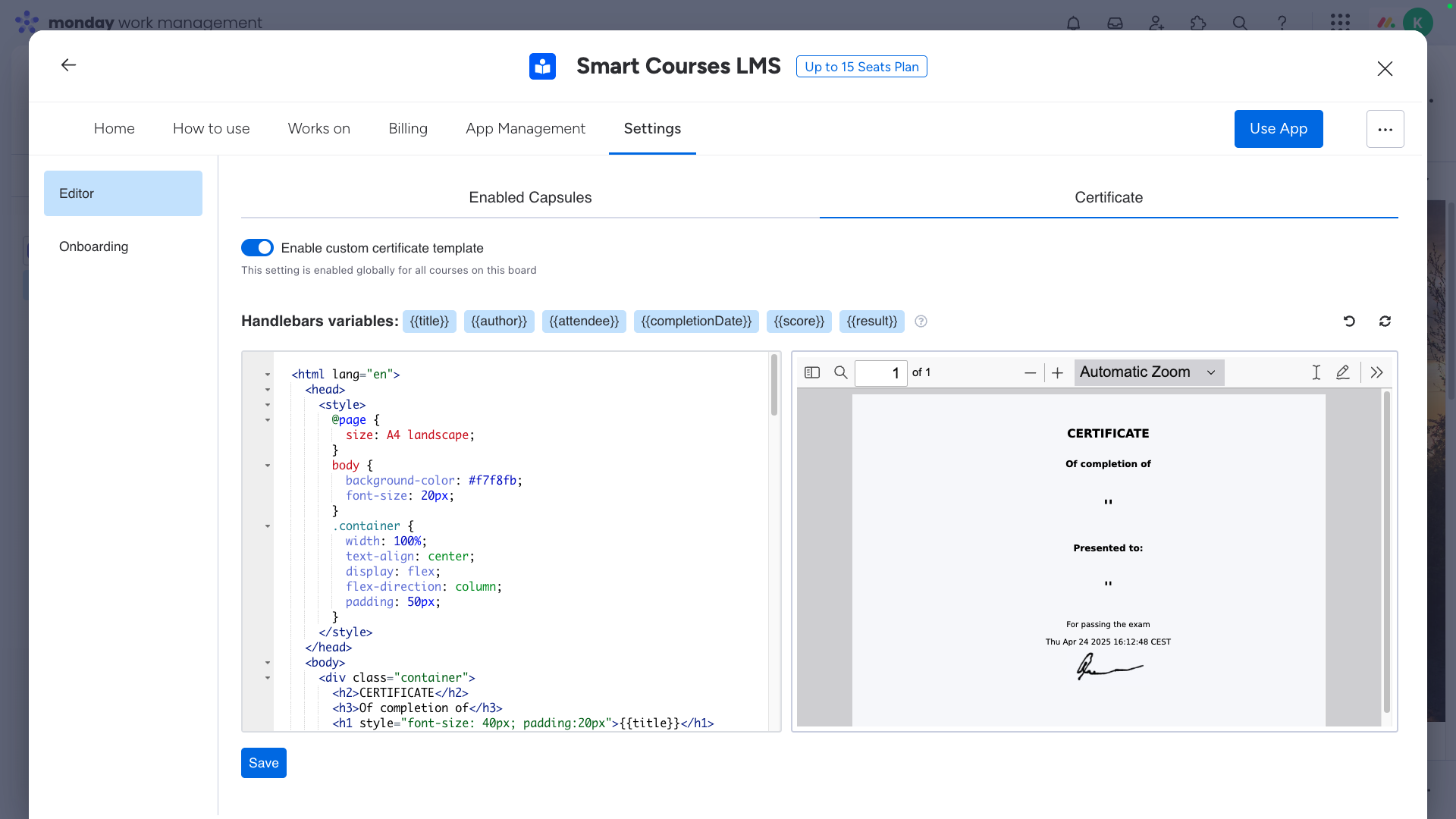Select the Certificate tab

[1109, 198]
